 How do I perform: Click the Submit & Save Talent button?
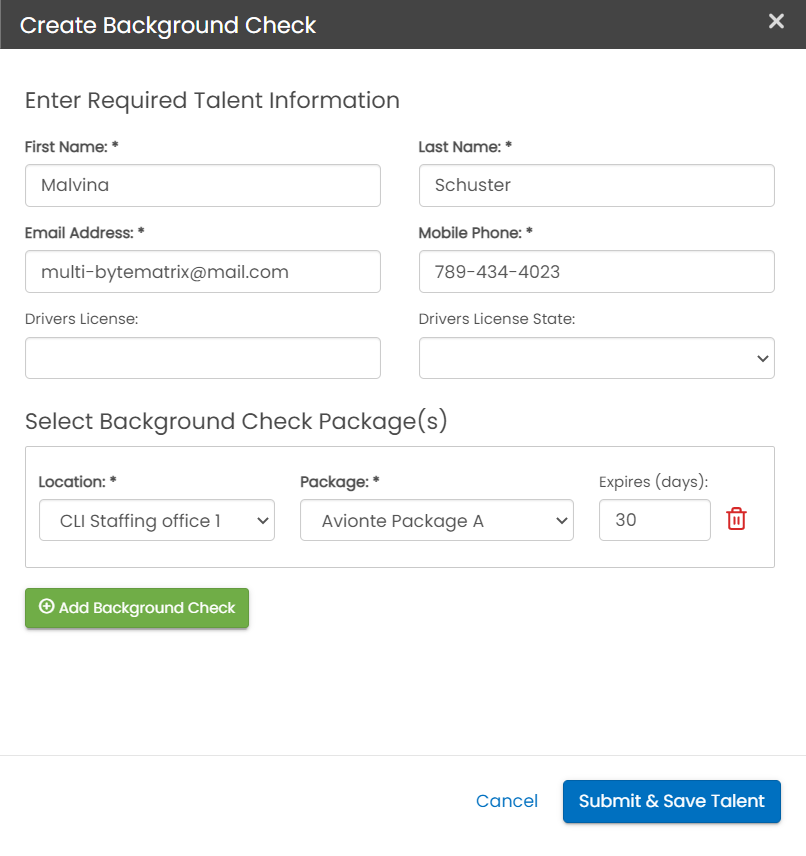[x=671, y=801]
